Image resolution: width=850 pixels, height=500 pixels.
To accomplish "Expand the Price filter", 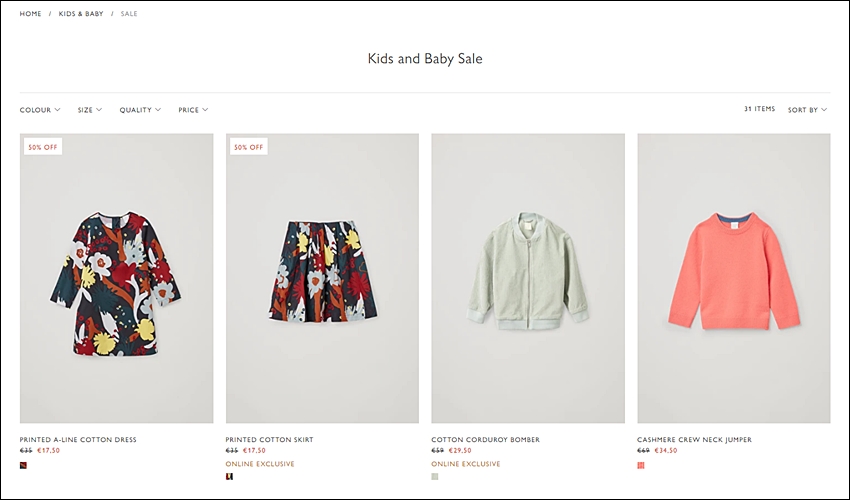I will pyautogui.click(x=193, y=110).
